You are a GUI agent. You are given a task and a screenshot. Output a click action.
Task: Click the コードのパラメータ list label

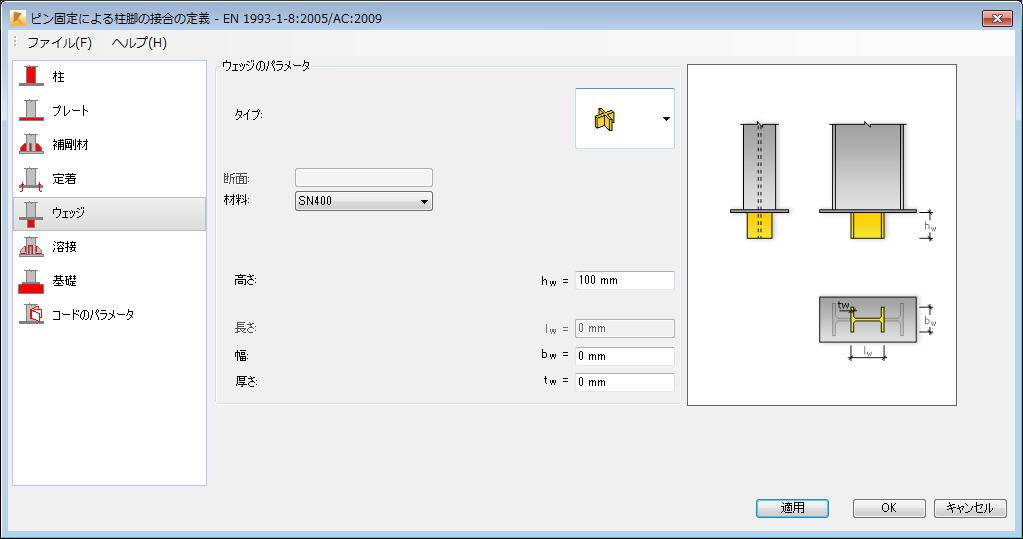93,315
